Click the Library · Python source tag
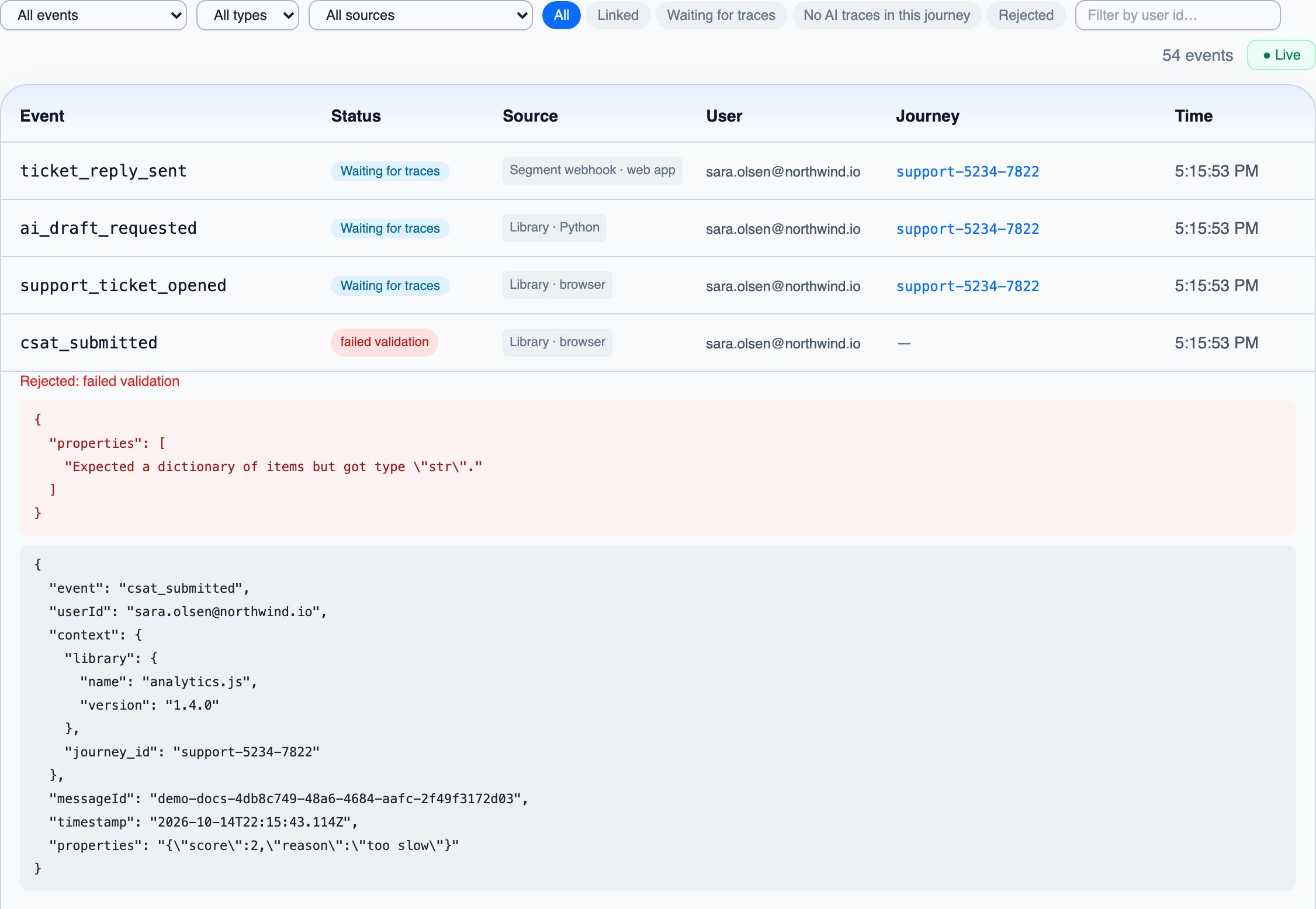1316x909 pixels. 554,227
